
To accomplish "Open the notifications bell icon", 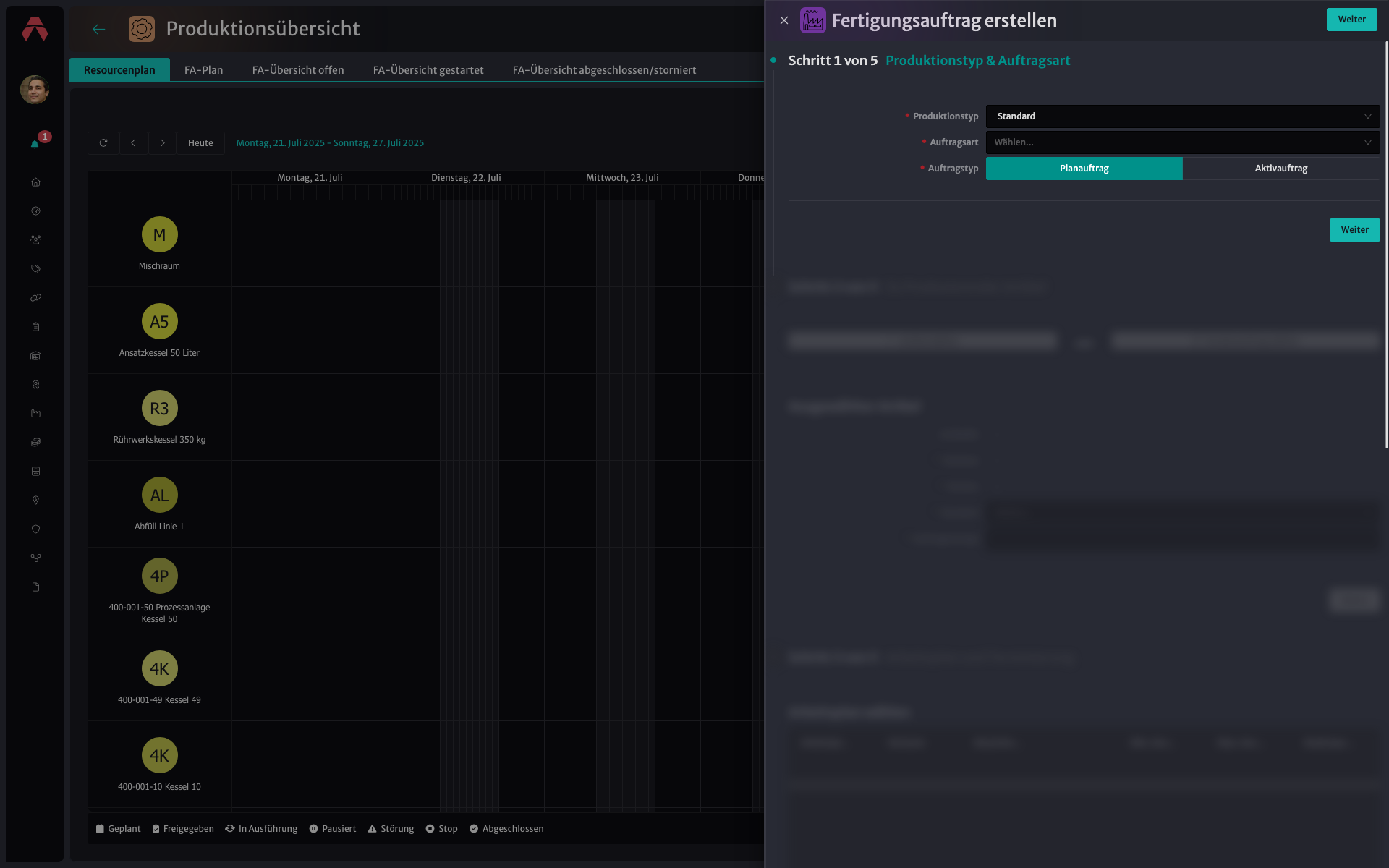I will [35, 144].
